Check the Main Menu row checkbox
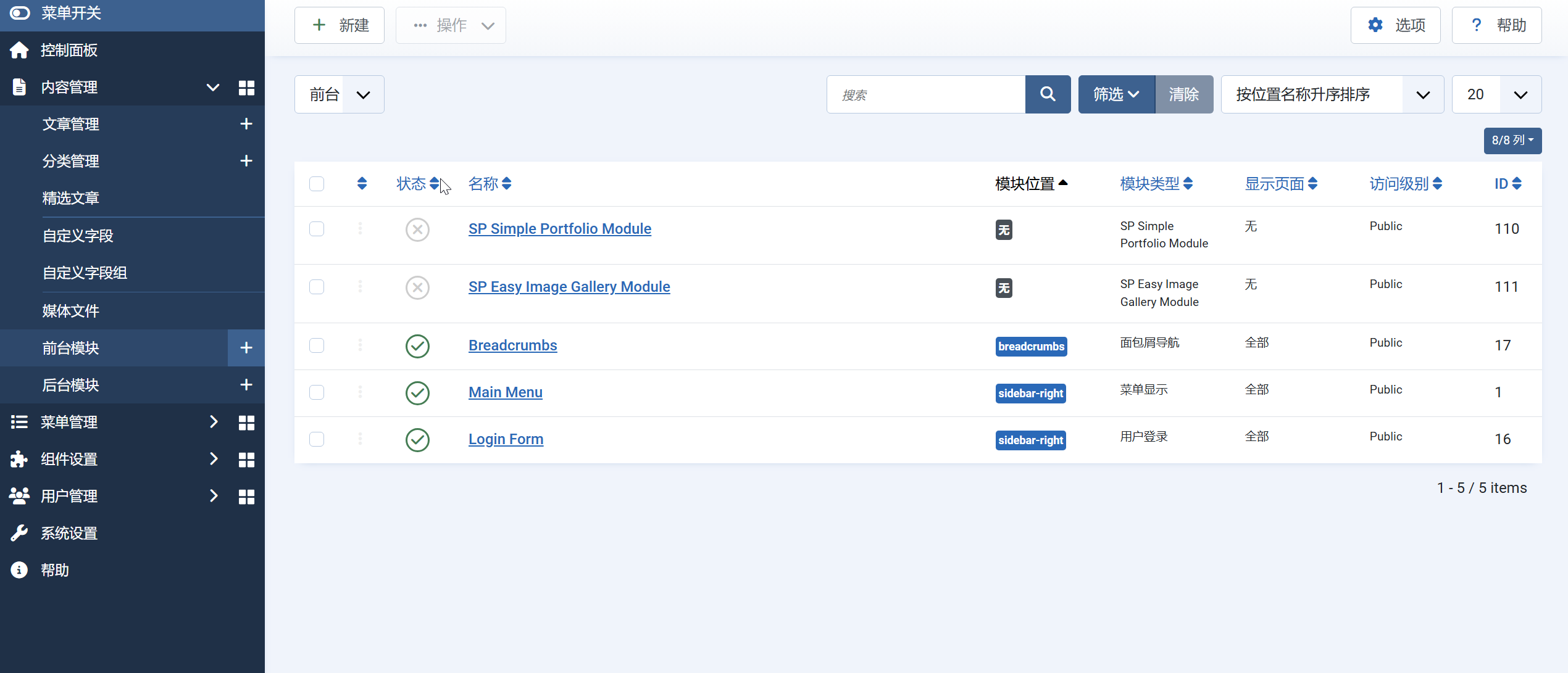The image size is (1568, 673). [x=317, y=392]
